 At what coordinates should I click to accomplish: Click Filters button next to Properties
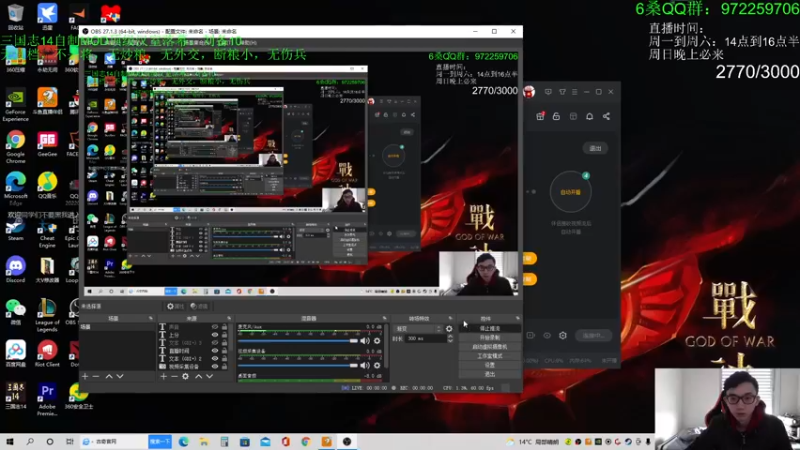pos(199,306)
